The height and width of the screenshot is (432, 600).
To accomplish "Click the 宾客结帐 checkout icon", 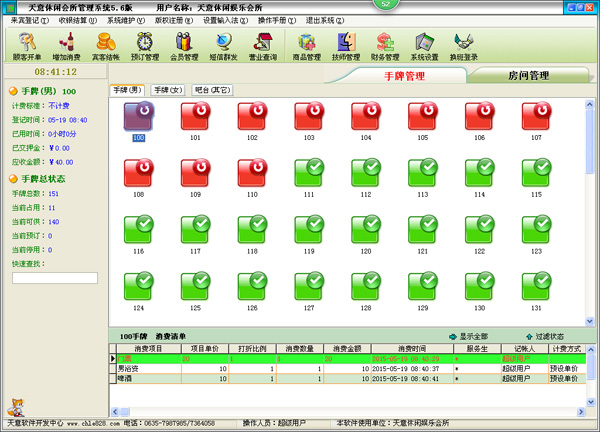I will (x=105, y=46).
